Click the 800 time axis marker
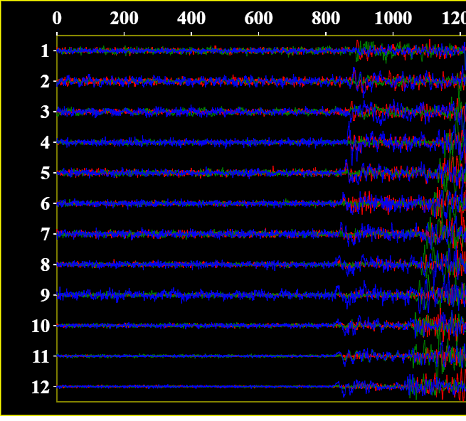 pyautogui.click(x=326, y=18)
